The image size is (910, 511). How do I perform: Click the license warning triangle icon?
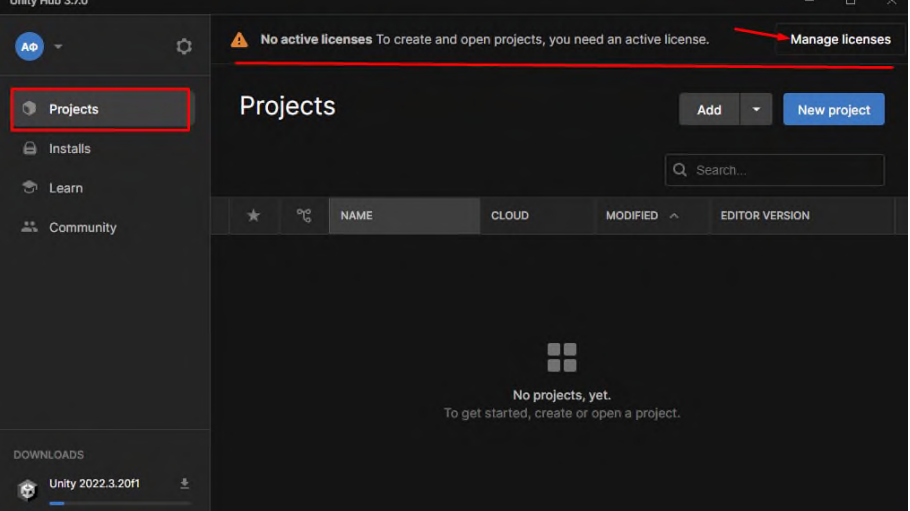[239, 39]
